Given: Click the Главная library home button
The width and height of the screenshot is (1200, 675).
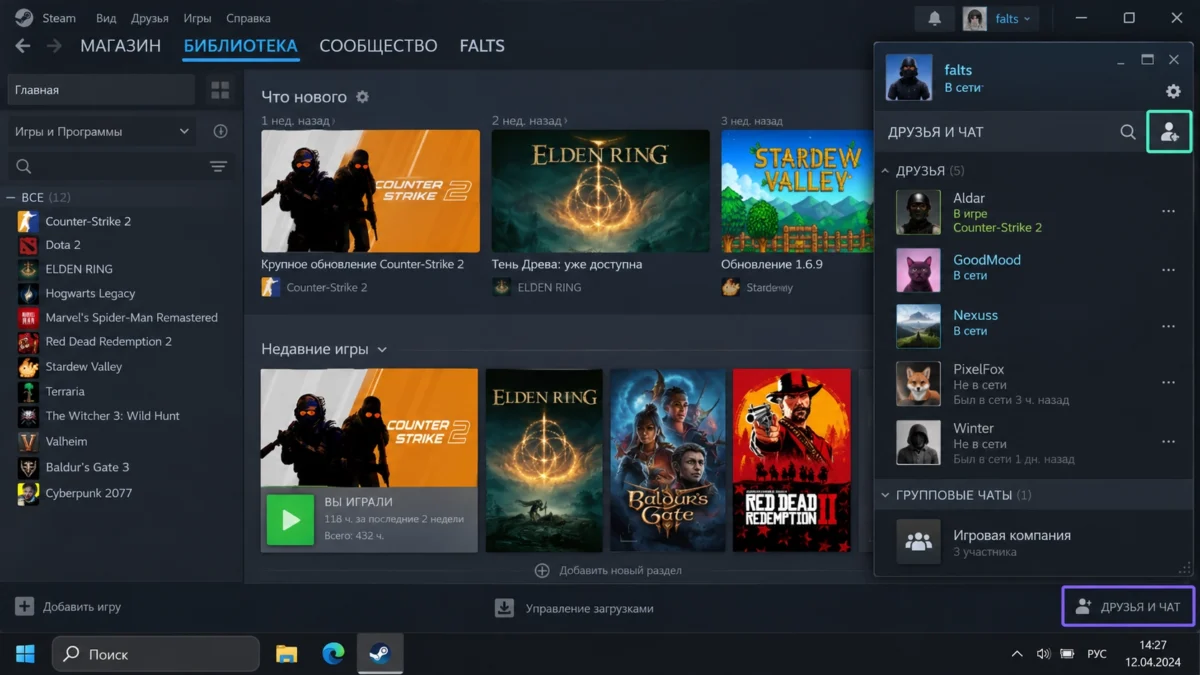Looking at the screenshot, I should click(101, 90).
